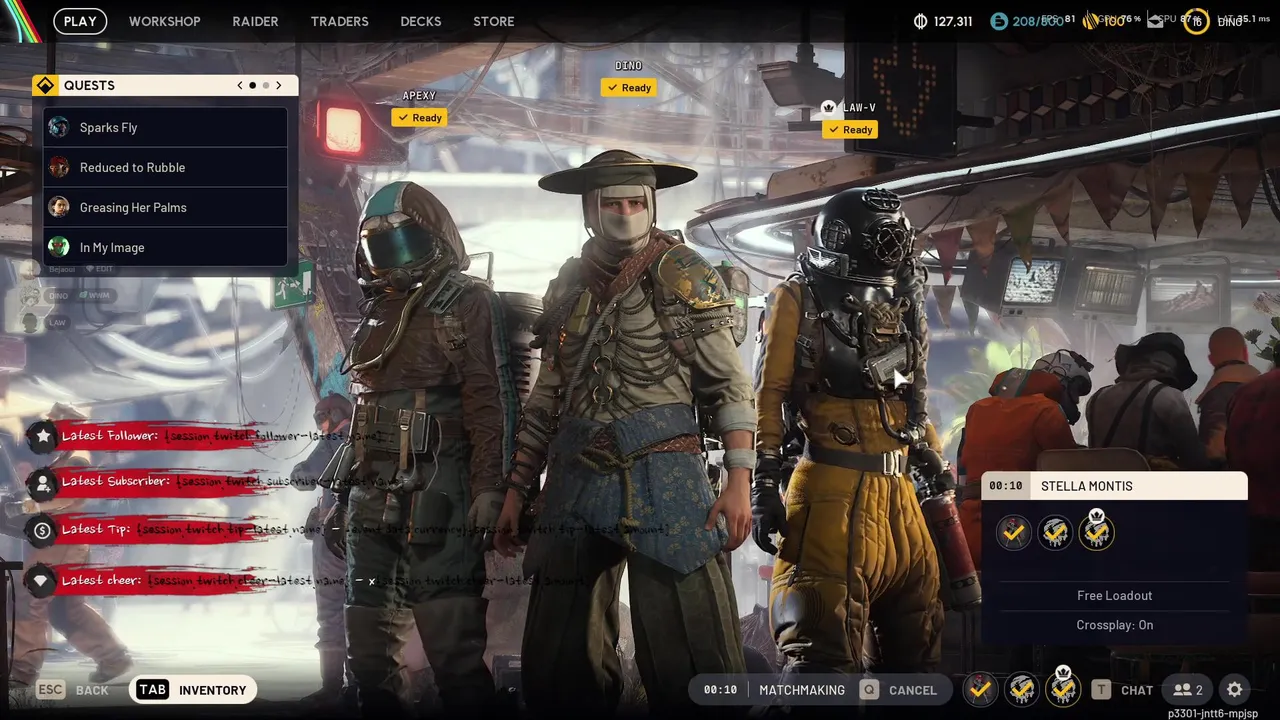Viewport: 1280px width, 720px height.
Task: Select the first quests page dot
Action: click(x=253, y=85)
